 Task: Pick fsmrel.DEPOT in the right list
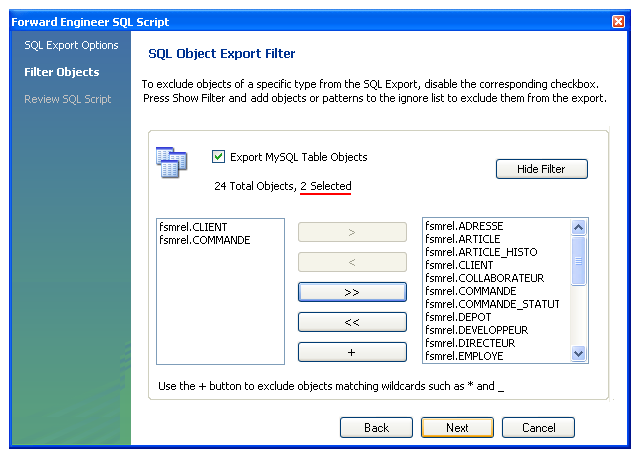click(458, 317)
